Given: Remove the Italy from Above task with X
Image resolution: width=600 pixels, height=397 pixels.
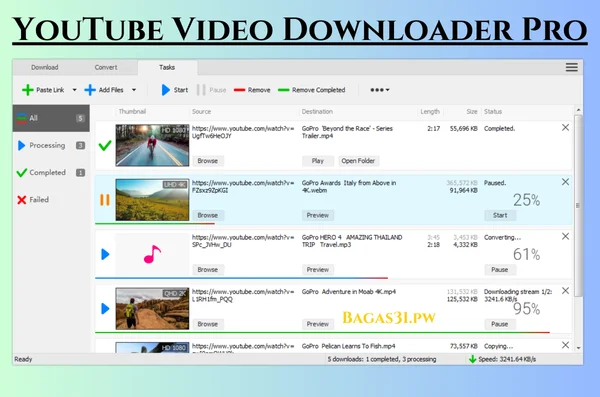Looking at the screenshot, I should click(565, 182).
